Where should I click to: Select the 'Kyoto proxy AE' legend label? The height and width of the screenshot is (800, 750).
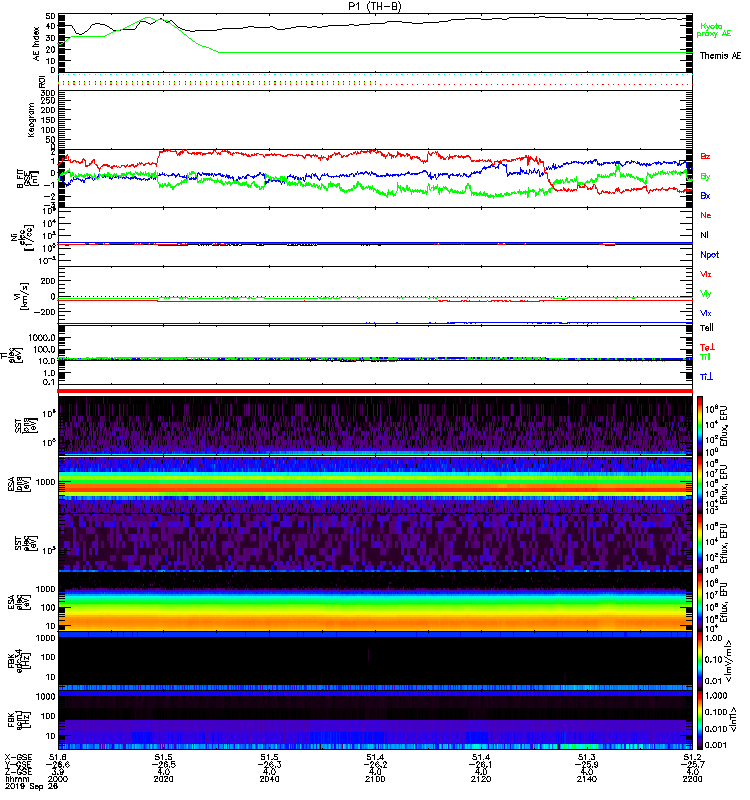(x=714, y=30)
